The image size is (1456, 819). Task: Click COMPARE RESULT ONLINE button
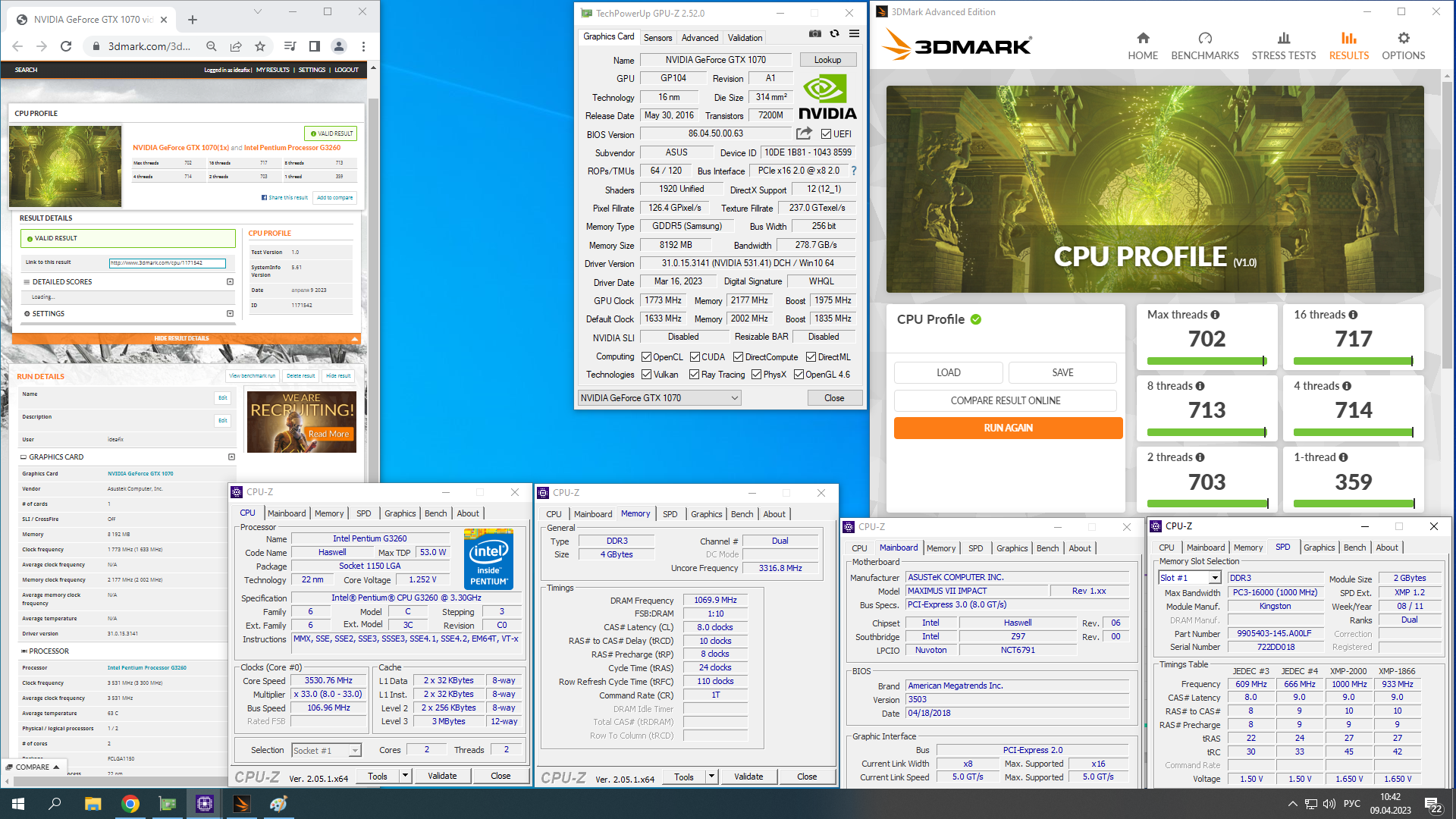(1006, 400)
